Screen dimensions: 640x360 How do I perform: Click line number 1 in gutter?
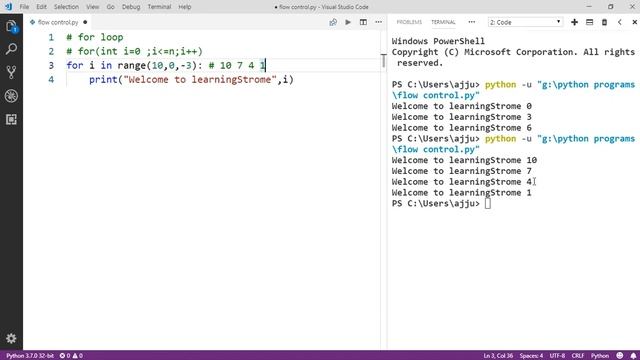tap(51, 38)
